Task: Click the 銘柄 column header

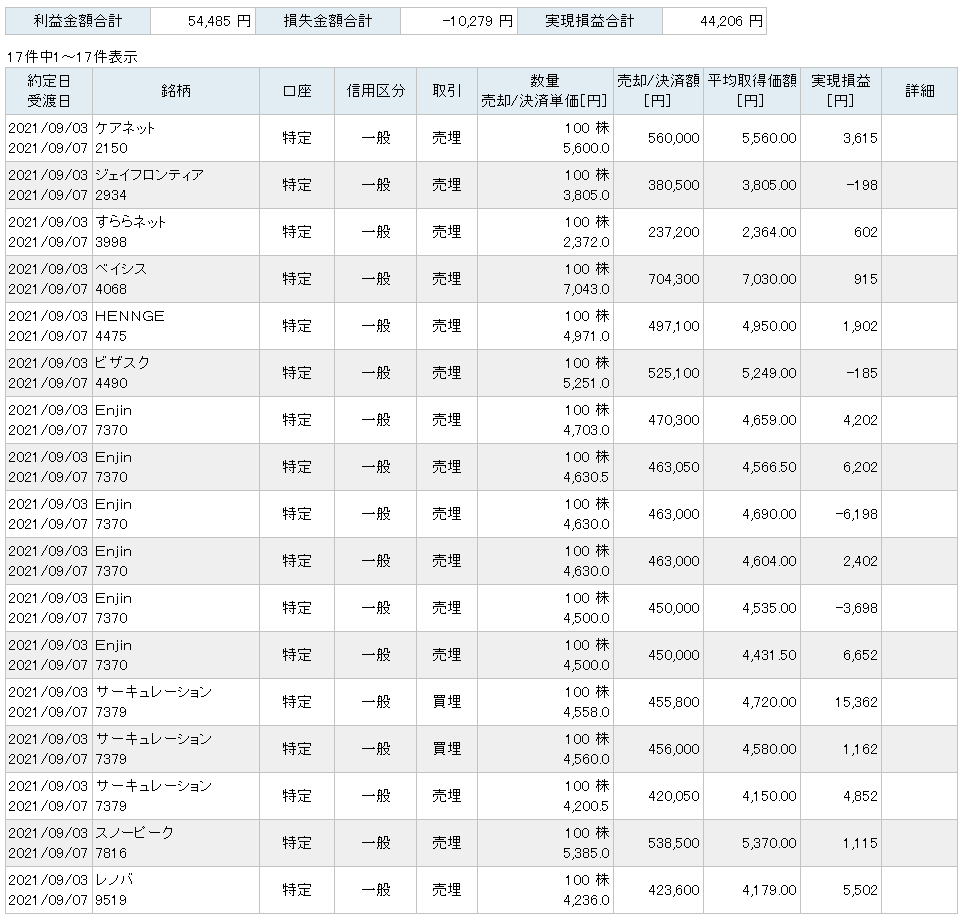Action: tap(176, 91)
